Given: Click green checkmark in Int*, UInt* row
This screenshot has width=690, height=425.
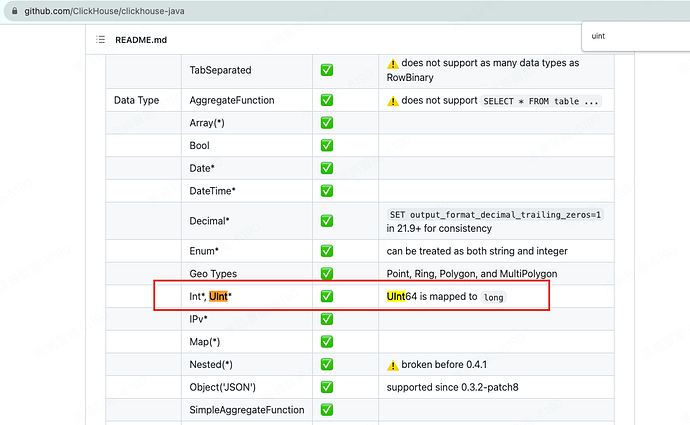Looking at the screenshot, I should point(327,296).
